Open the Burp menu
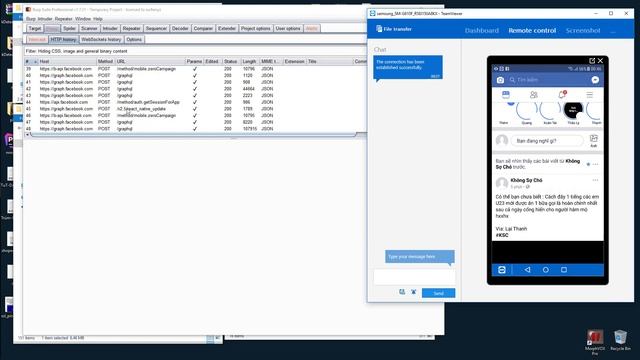 coord(31,19)
